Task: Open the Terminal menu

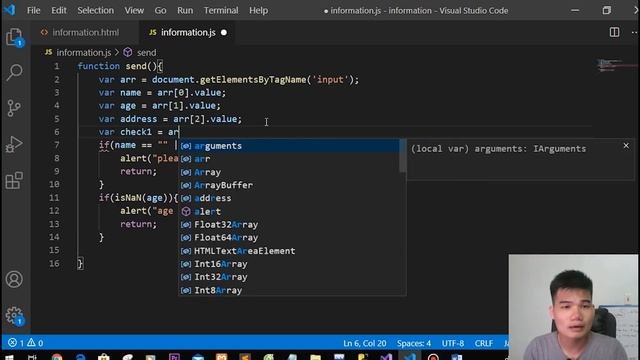Action: pos(221,10)
